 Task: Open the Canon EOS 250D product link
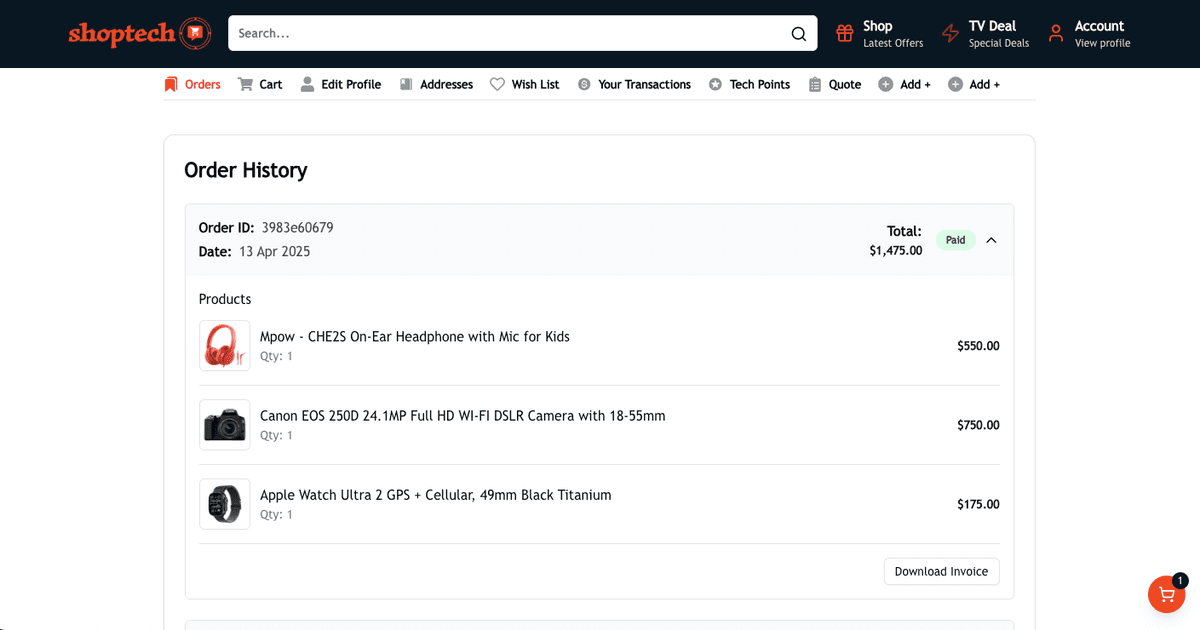click(463, 416)
